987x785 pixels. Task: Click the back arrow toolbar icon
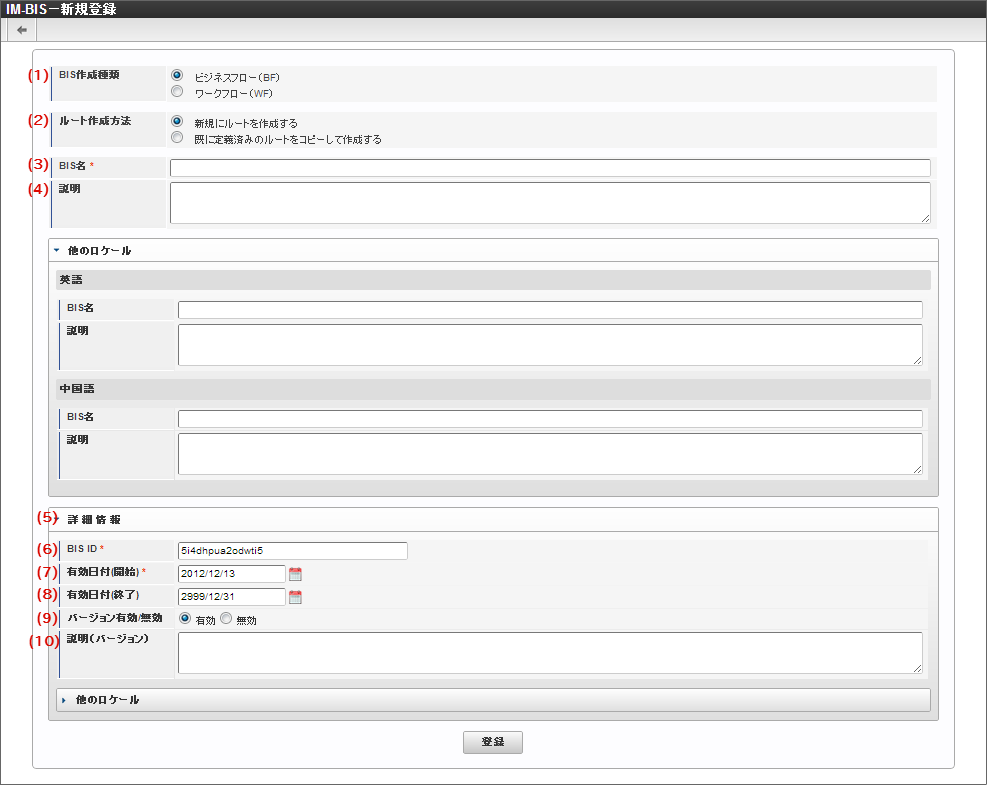[x=22, y=30]
